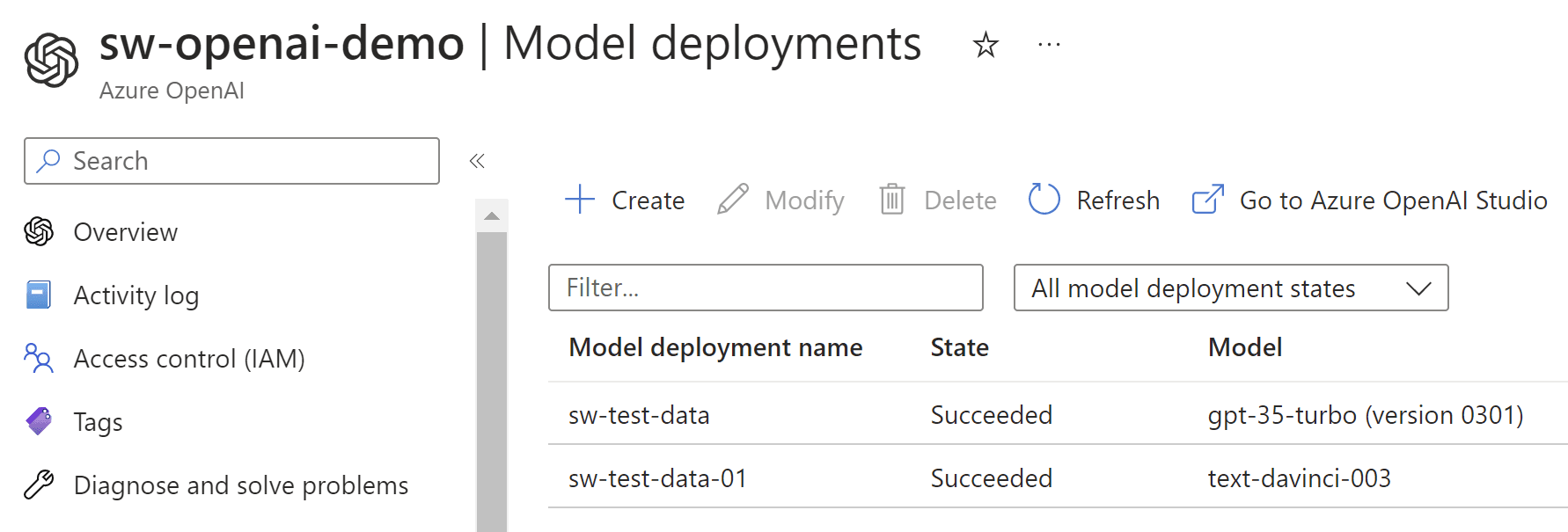Favorite this page with the star icon
This screenshot has width=1568, height=532.
pos(985,45)
